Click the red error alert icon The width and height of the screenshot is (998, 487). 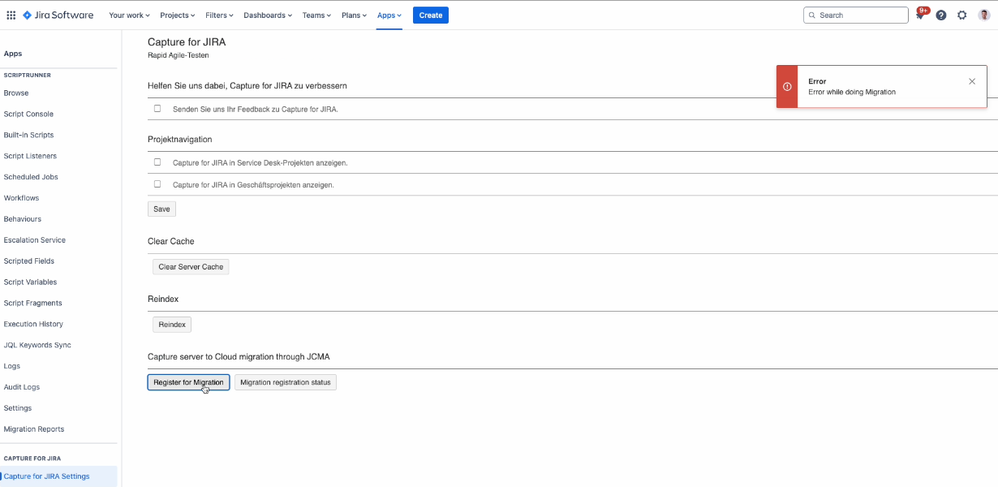787,87
